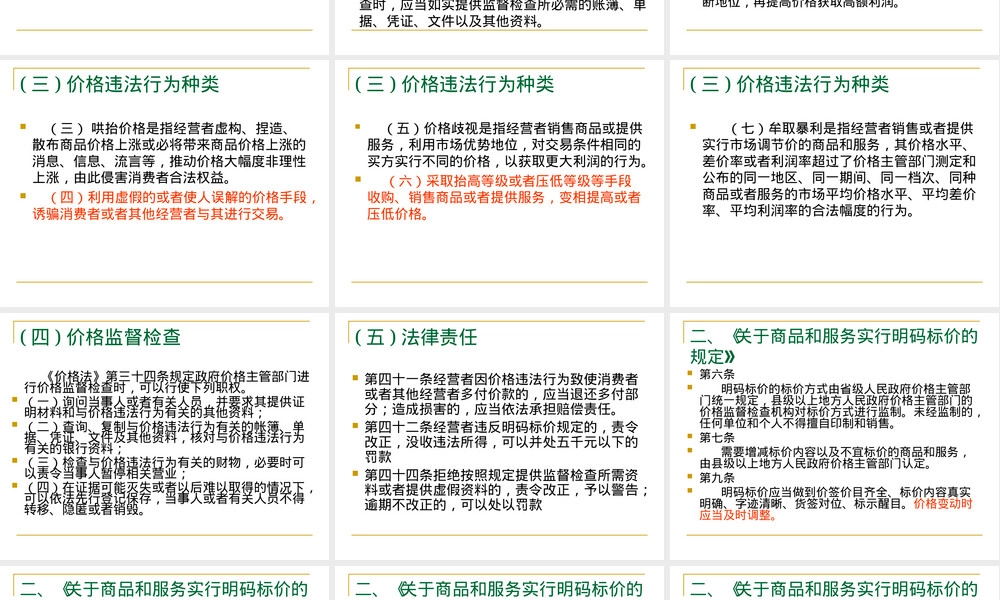Click the bullet 第四十二条经营者违反明码标价规定
The image size is (1000, 600).
click(501, 442)
